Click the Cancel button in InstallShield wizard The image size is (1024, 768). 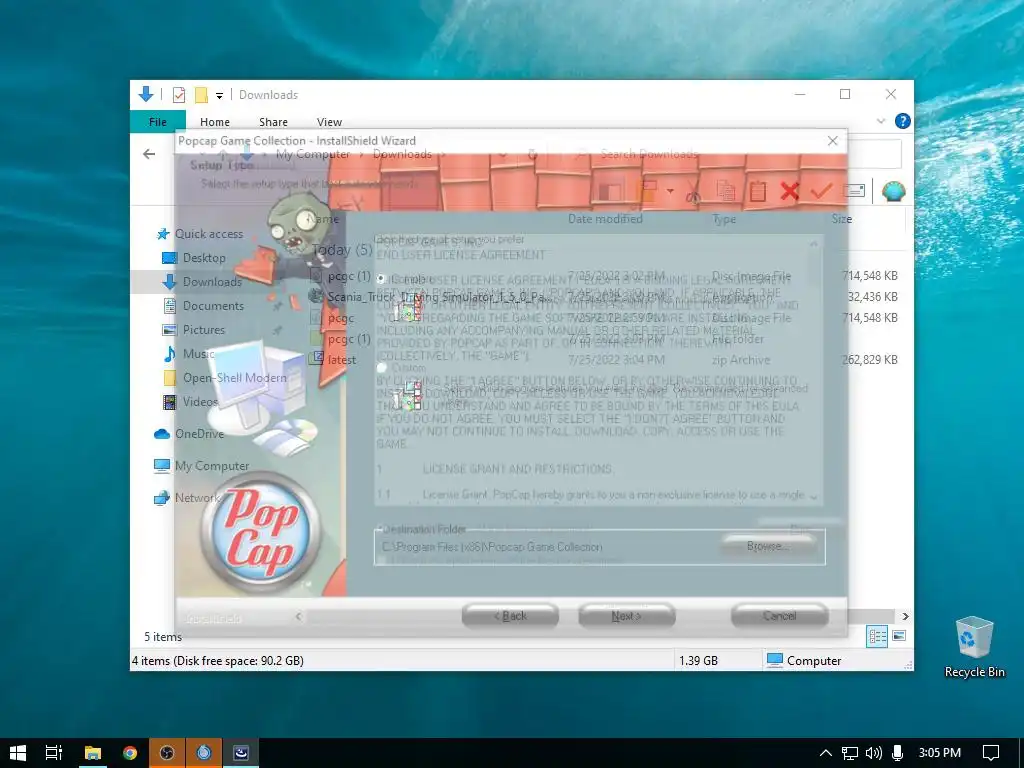click(779, 616)
